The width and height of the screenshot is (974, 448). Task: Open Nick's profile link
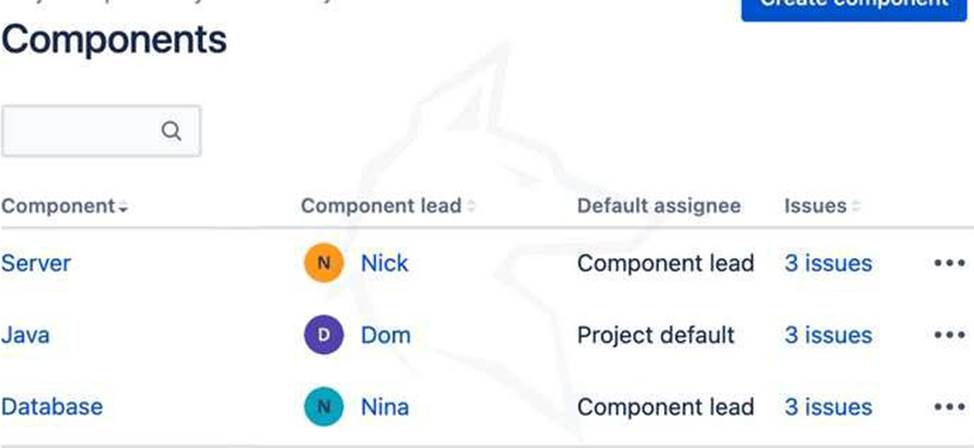(384, 263)
